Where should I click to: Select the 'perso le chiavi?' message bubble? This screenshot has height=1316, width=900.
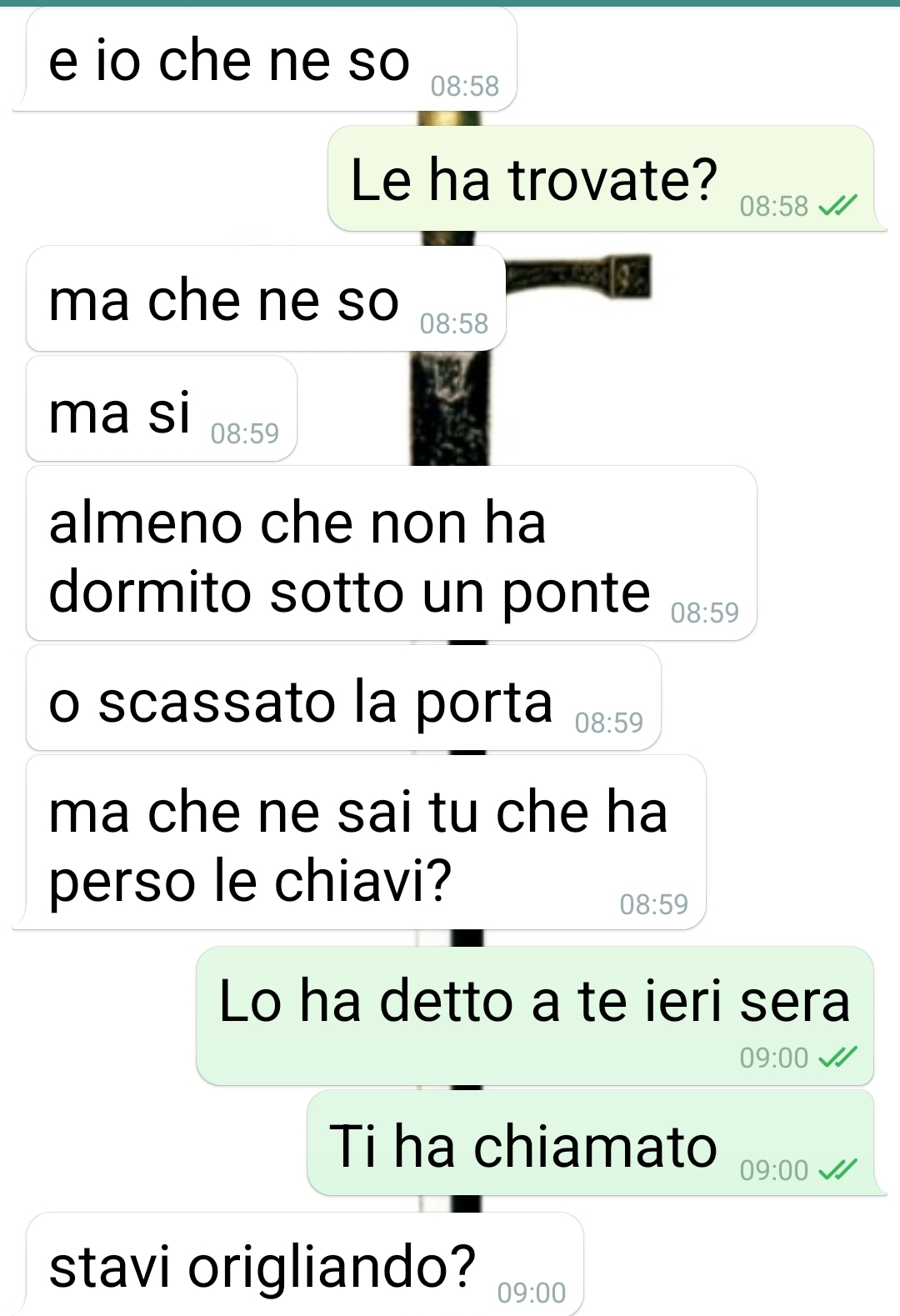[x=366, y=842]
